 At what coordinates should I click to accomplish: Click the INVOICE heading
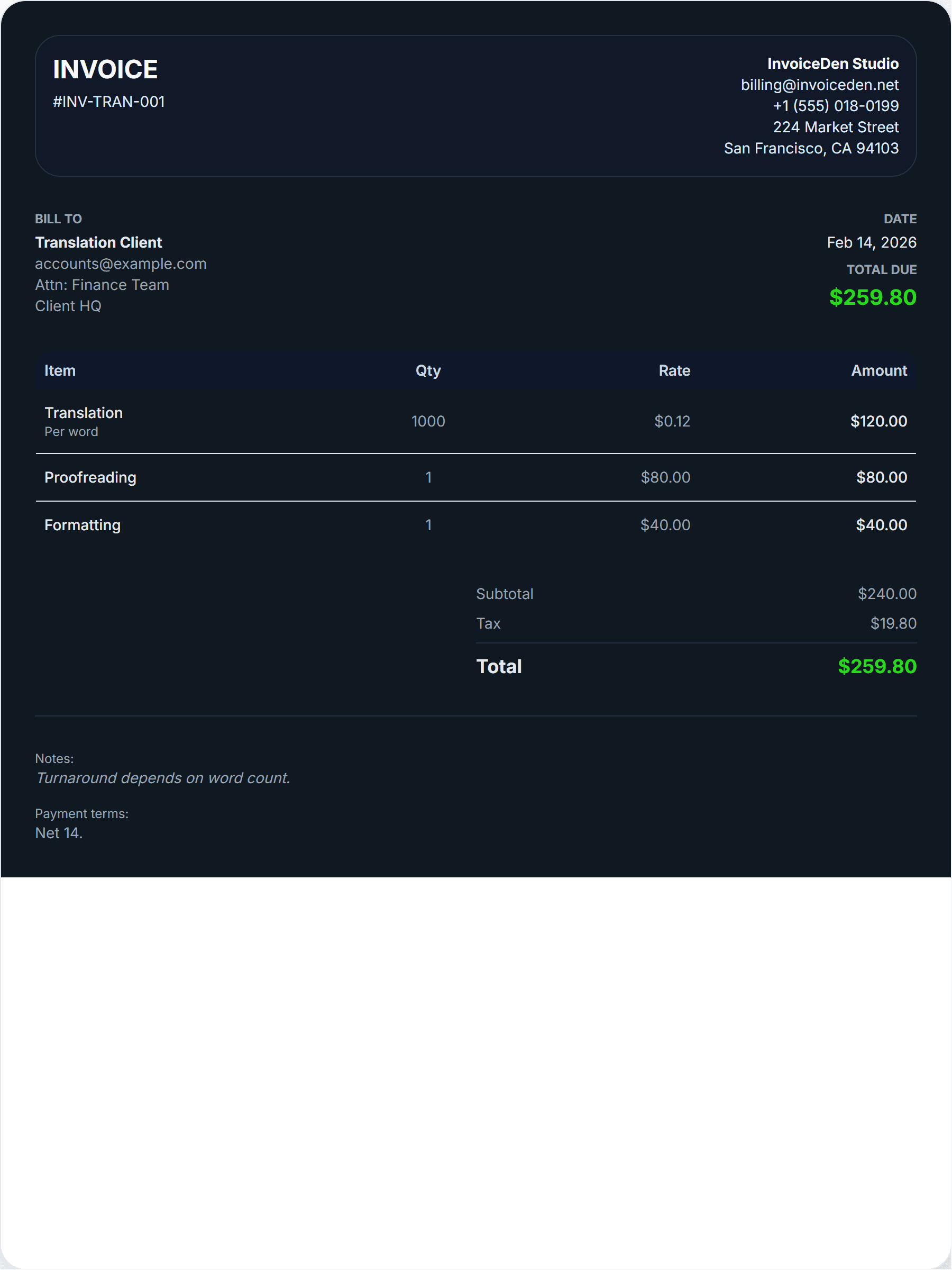[105, 69]
